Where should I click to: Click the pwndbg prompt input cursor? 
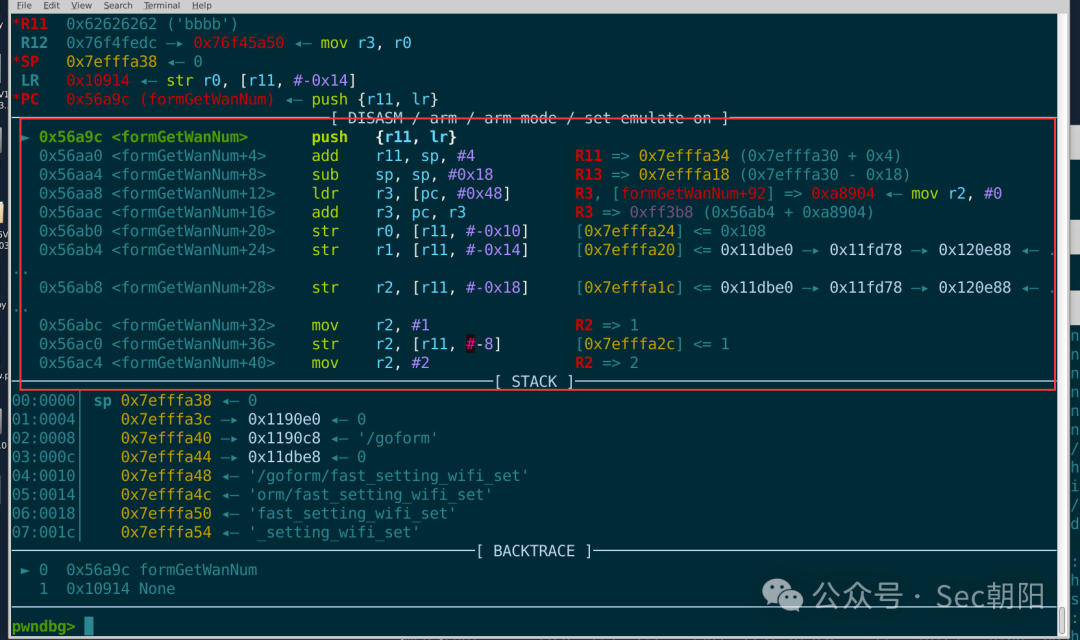[x=89, y=626]
